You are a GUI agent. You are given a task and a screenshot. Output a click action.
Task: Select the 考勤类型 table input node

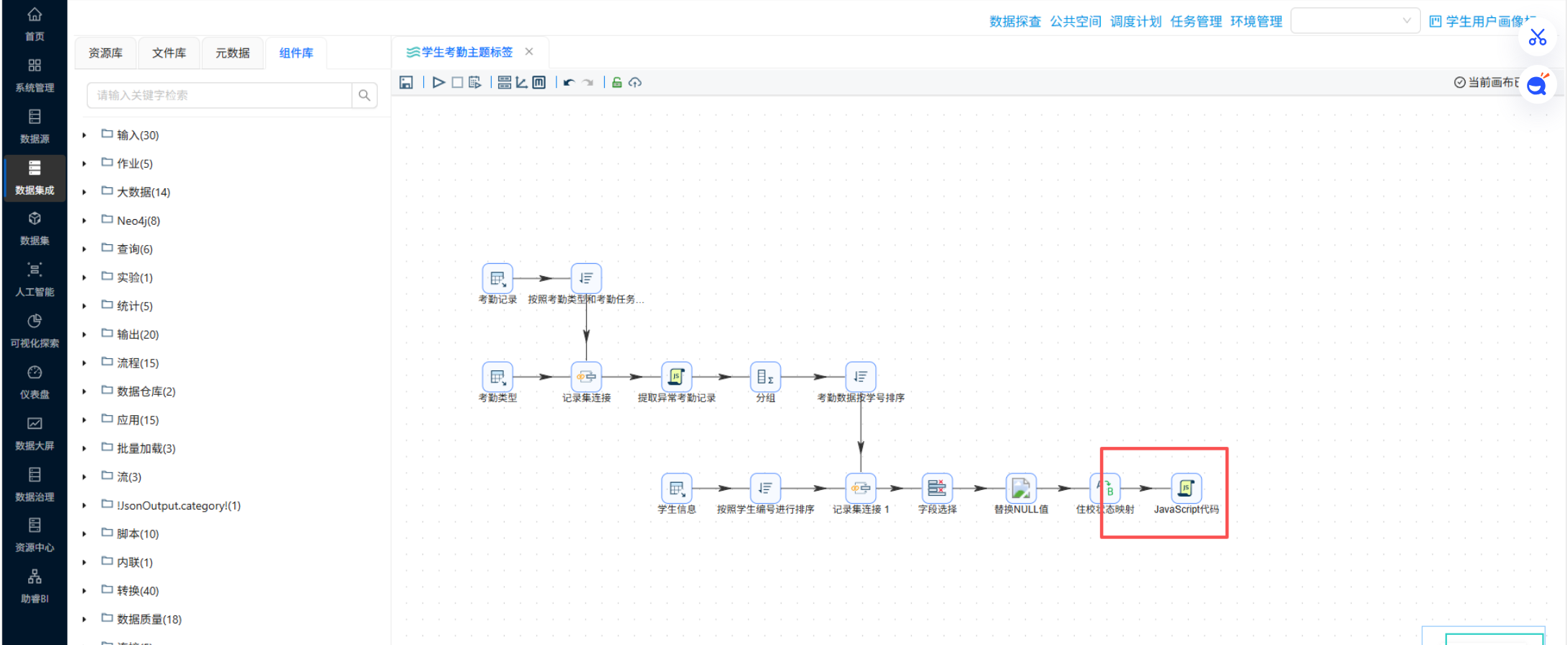point(497,376)
